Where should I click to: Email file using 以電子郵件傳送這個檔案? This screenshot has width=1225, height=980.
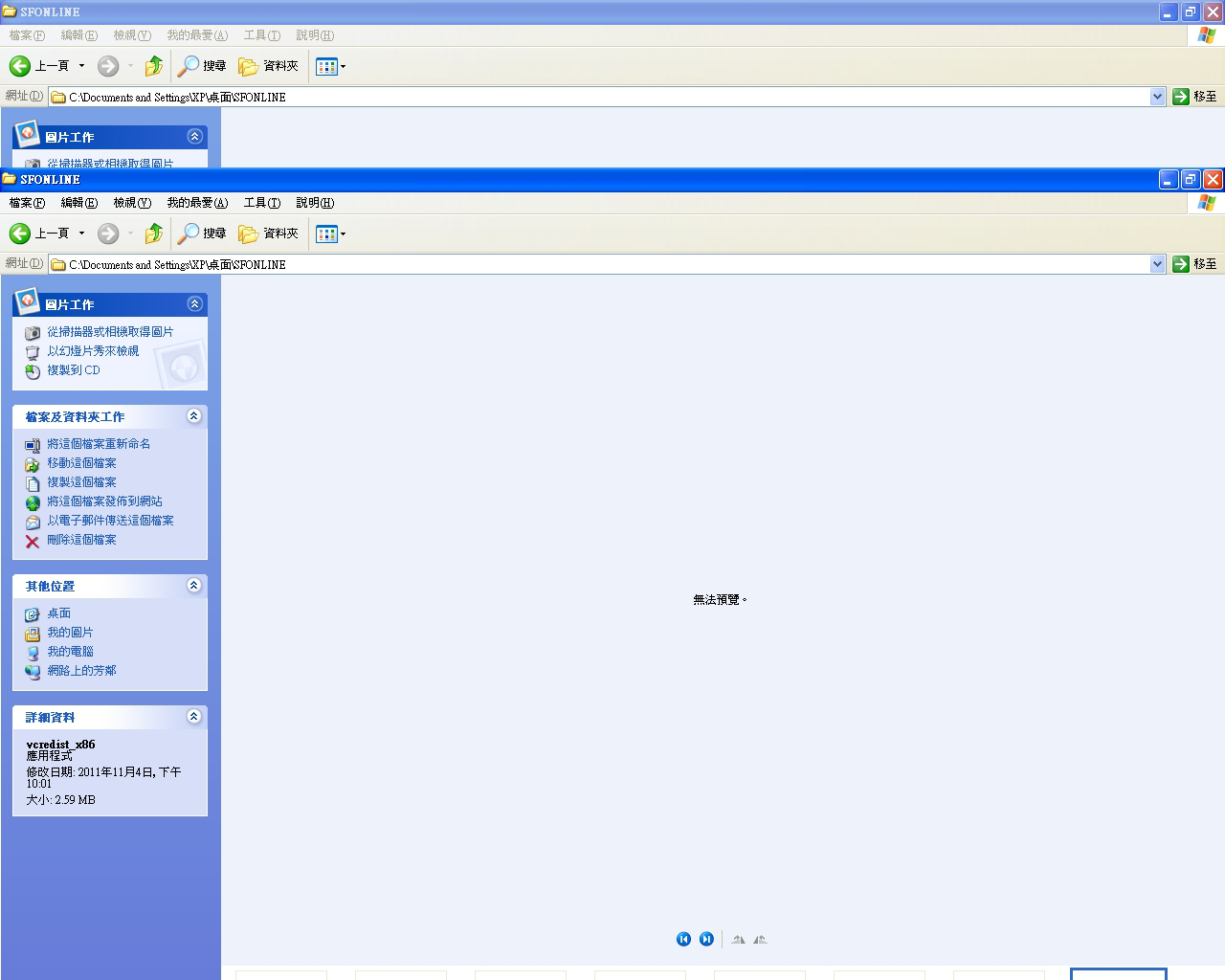[x=110, y=521]
